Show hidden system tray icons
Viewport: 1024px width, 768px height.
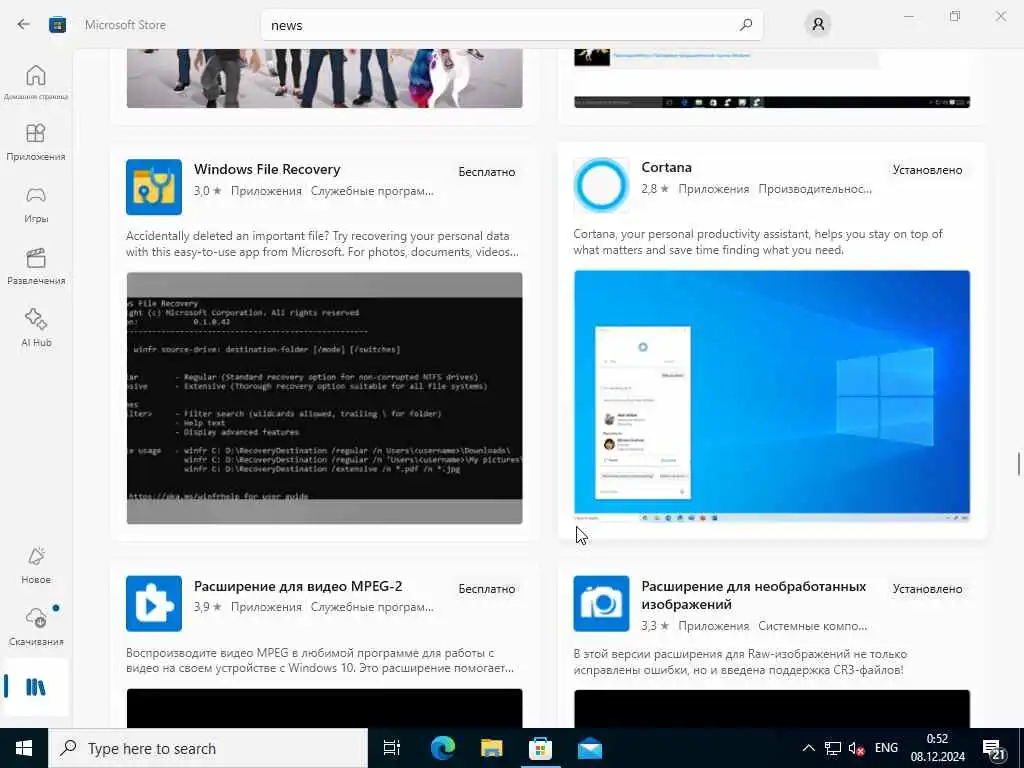pyautogui.click(x=808, y=748)
